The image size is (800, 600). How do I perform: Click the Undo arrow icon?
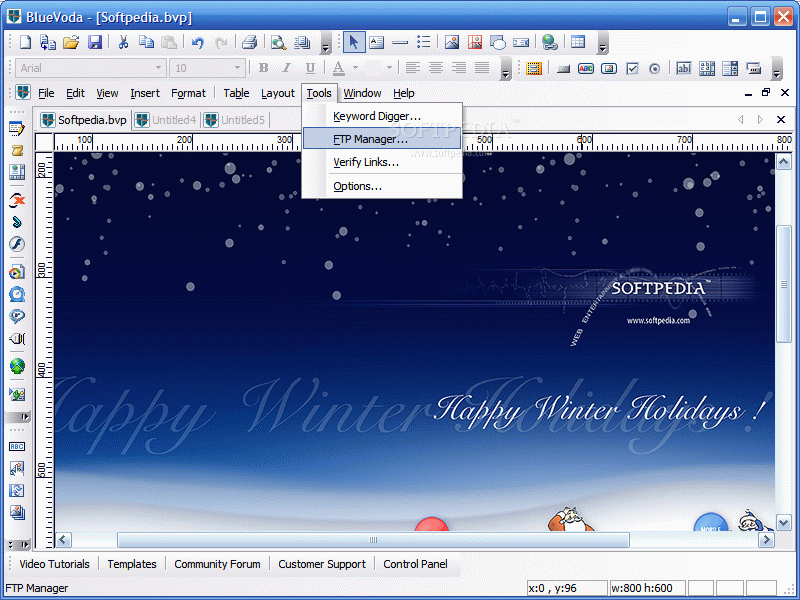click(x=197, y=42)
